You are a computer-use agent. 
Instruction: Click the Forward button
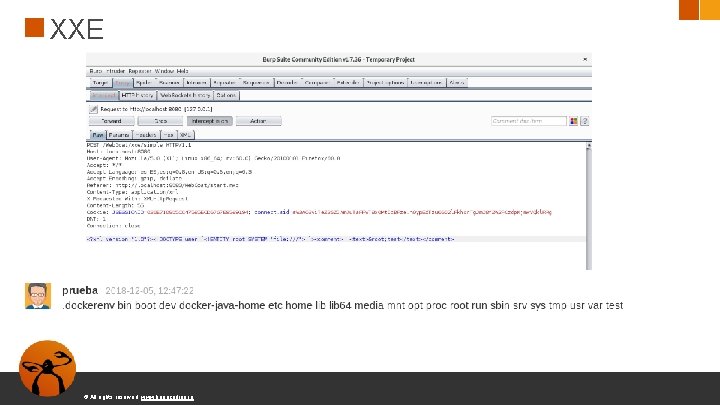[112, 121]
